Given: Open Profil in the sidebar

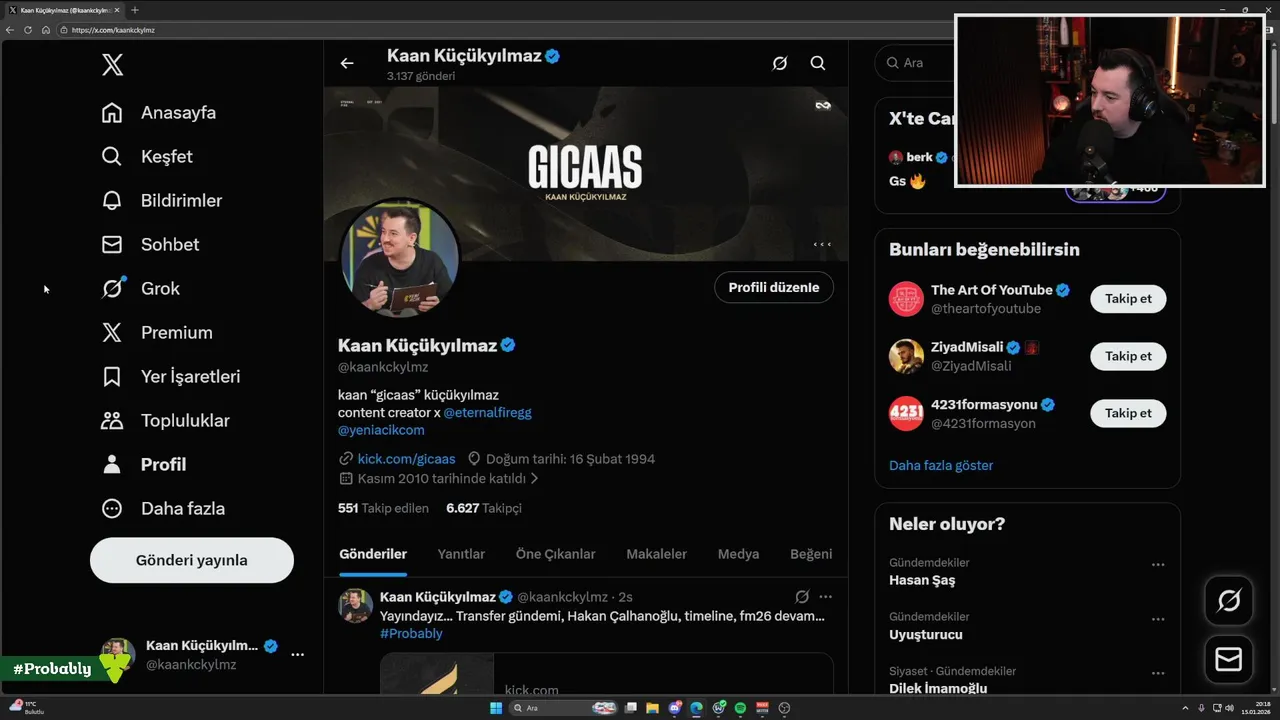Looking at the screenshot, I should (x=144, y=465).
